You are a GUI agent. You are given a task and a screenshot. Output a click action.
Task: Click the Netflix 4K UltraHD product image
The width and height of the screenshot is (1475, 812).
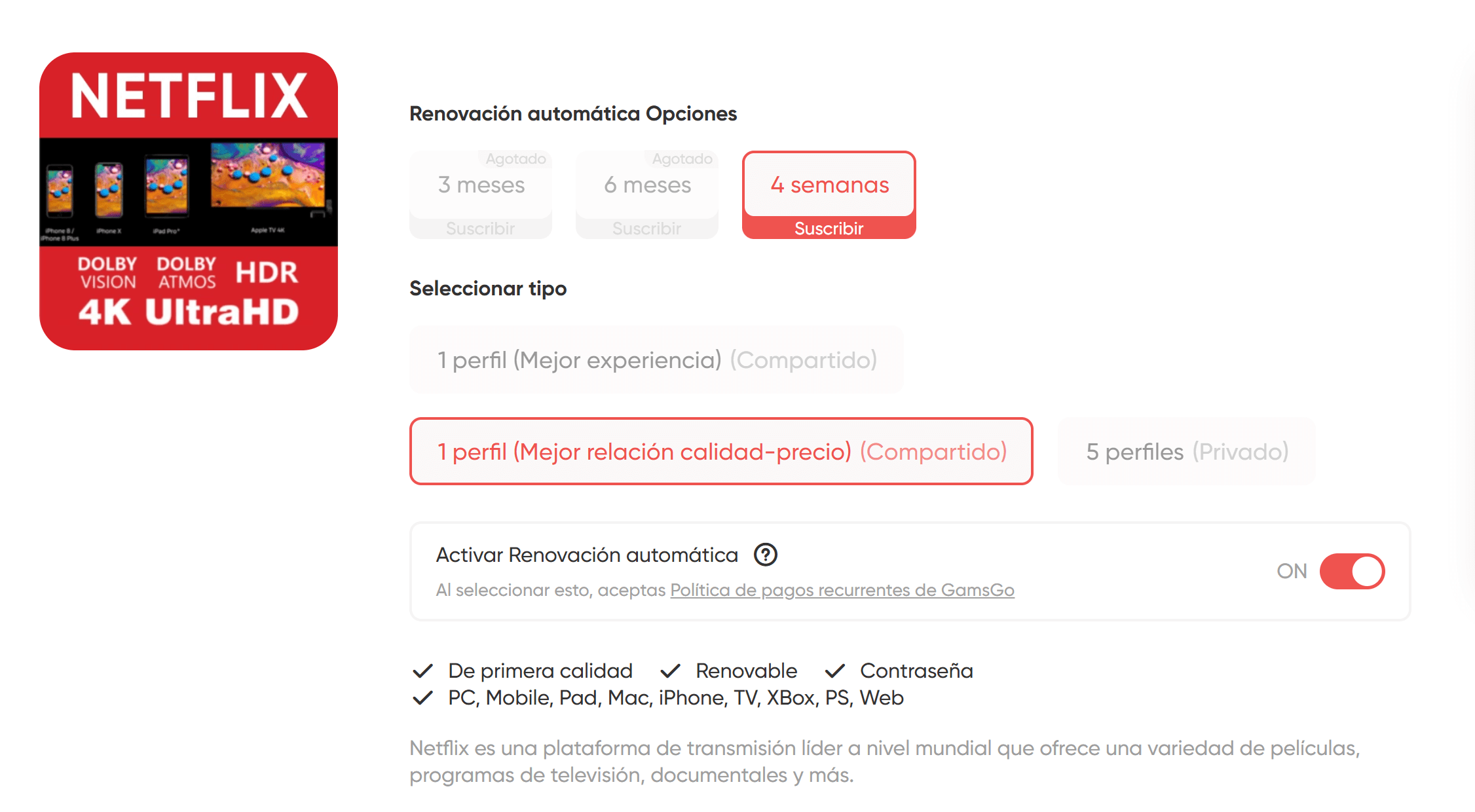189,201
